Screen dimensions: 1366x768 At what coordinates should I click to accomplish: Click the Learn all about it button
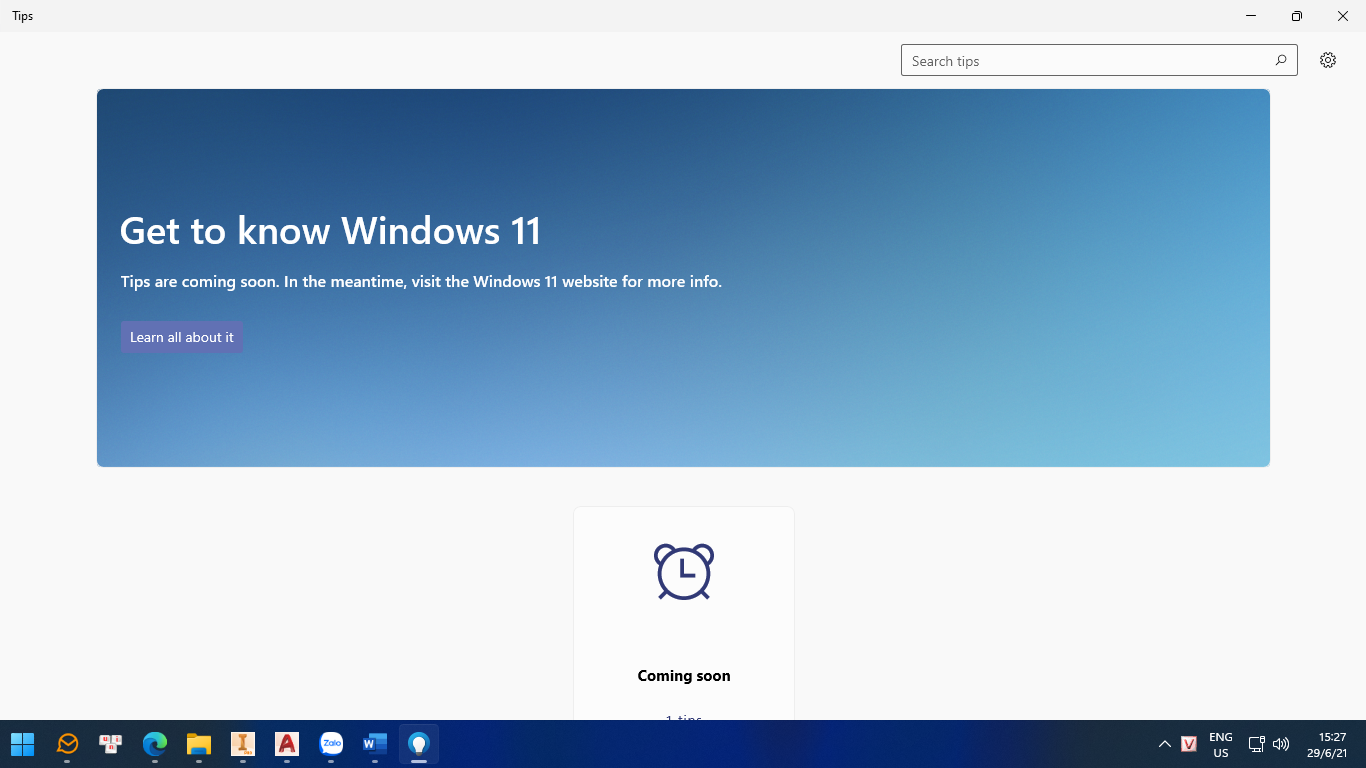click(x=182, y=337)
